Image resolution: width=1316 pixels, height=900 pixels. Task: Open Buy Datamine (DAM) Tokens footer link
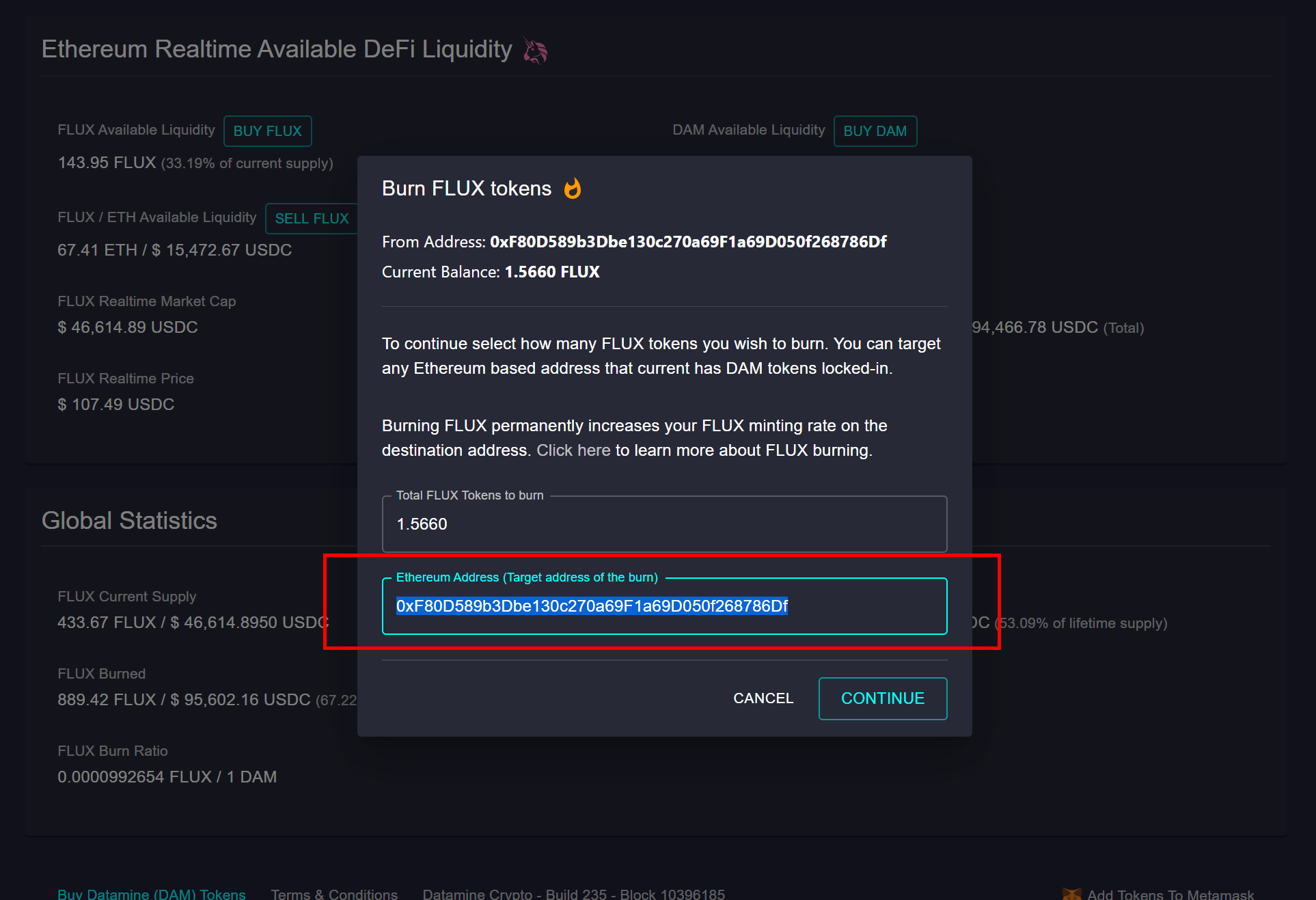pyautogui.click(x=152, y=894)
